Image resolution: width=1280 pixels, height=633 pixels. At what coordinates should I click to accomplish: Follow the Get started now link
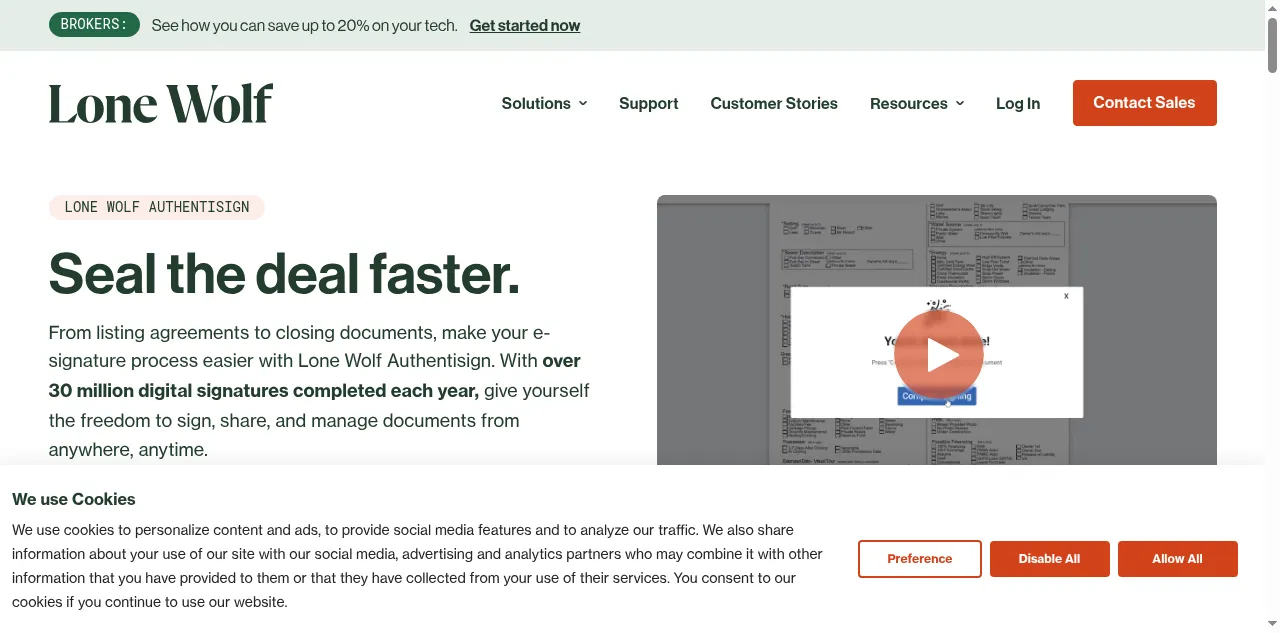(525, 25)
